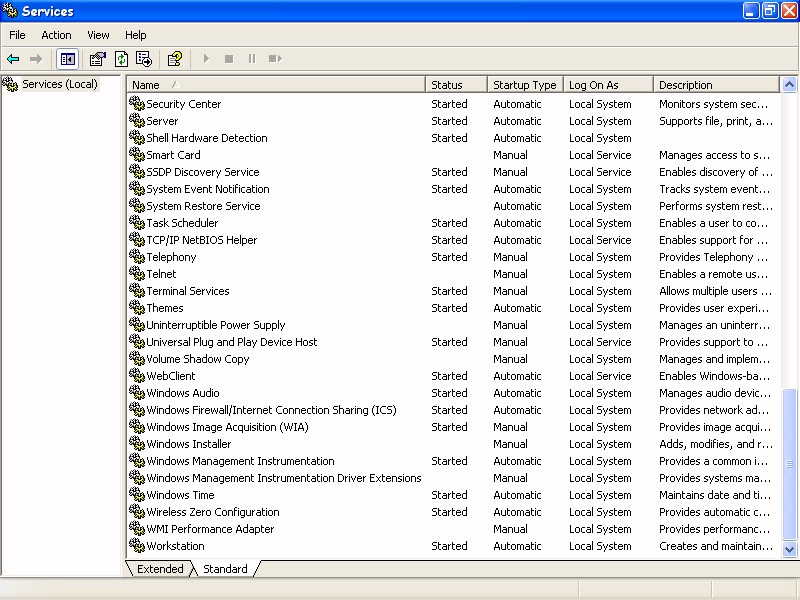Screen dimensions: 800x600
Task: Click the Services title bar icon
Action: tap(10, 10)
